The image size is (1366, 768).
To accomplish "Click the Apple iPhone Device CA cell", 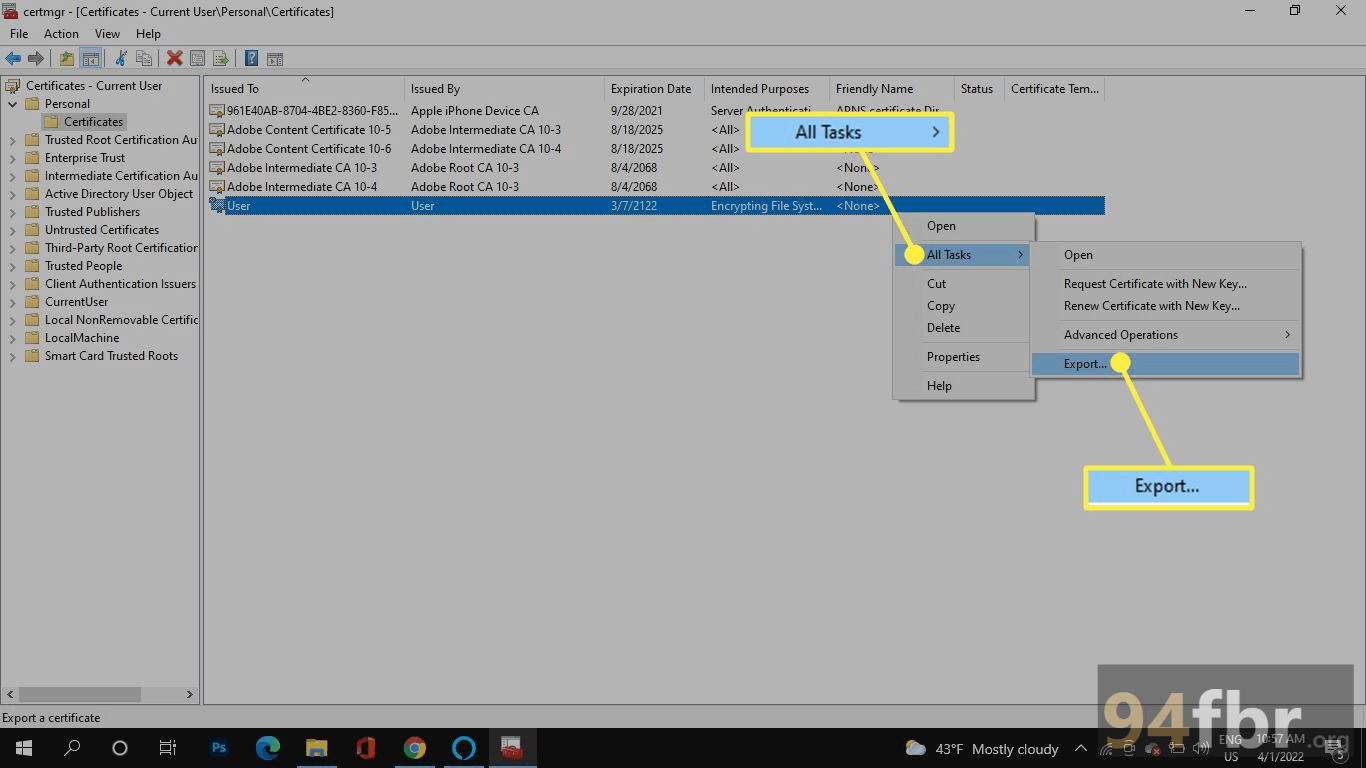I will 475,111.
